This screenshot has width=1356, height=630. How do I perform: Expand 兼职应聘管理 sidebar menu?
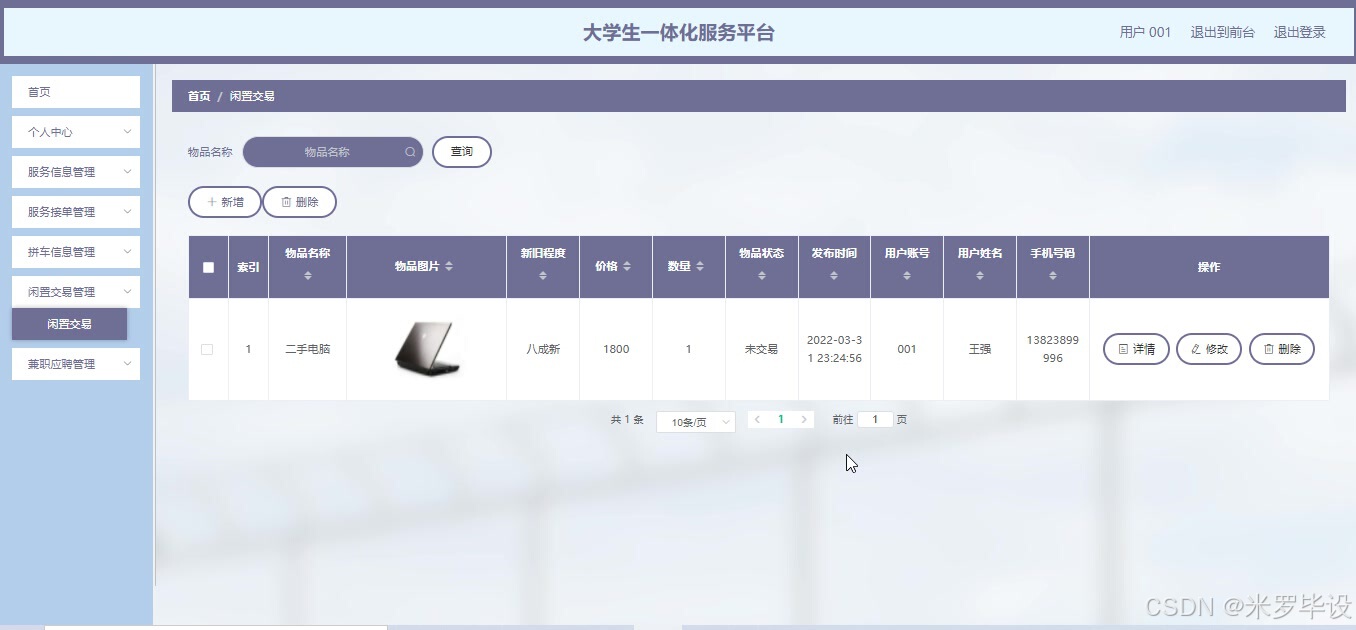[76, 364]
